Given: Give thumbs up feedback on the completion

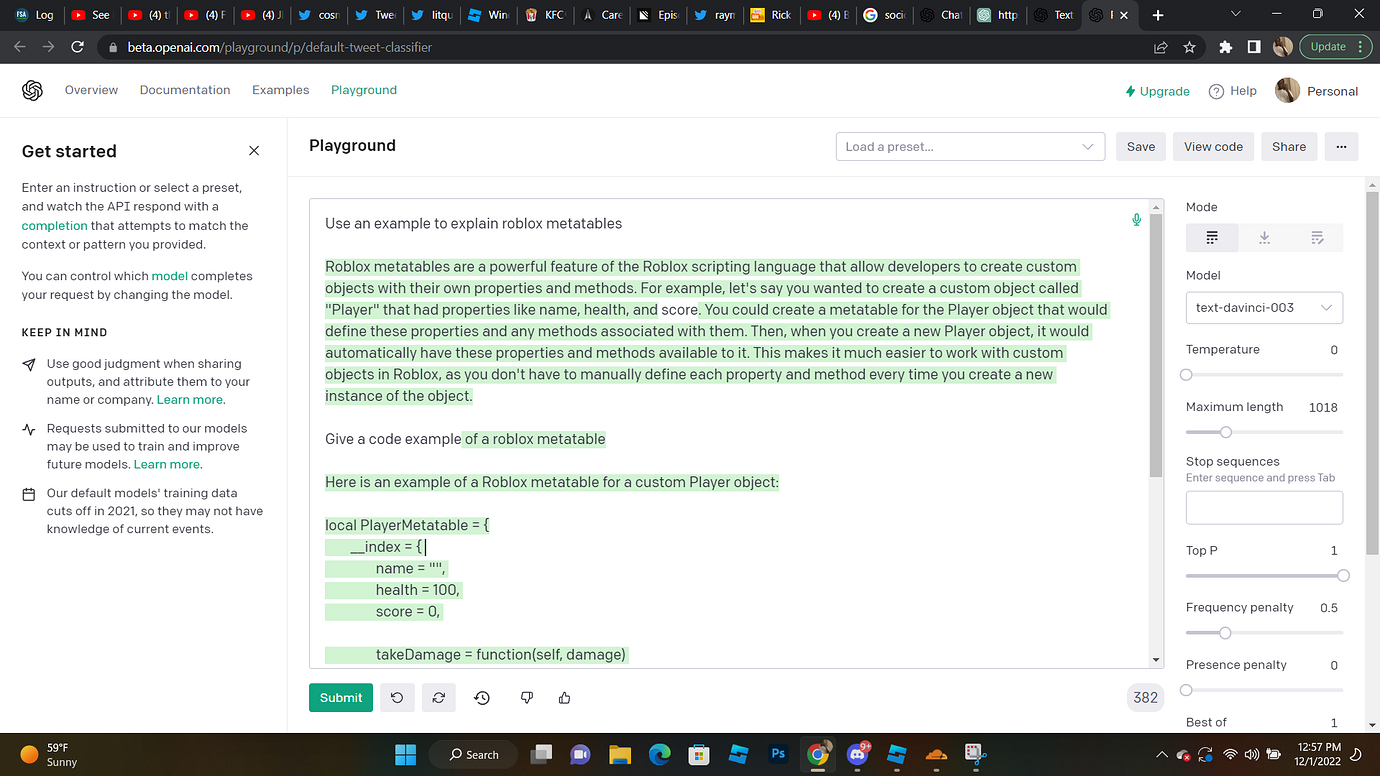Looking at the screenshot, I should 564,697.
